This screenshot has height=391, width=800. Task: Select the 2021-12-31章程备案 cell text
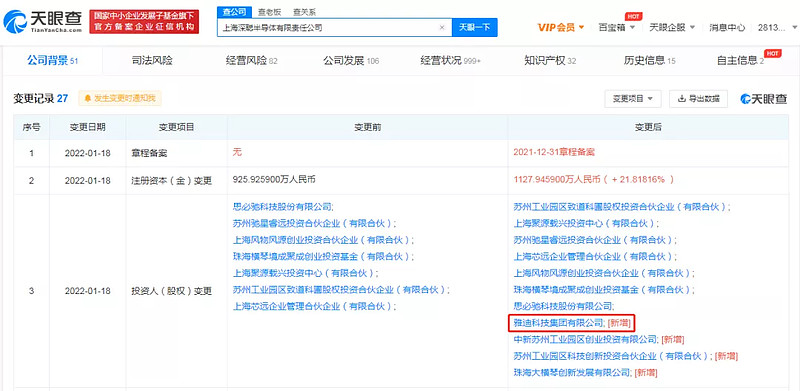[x=554, y=153]
